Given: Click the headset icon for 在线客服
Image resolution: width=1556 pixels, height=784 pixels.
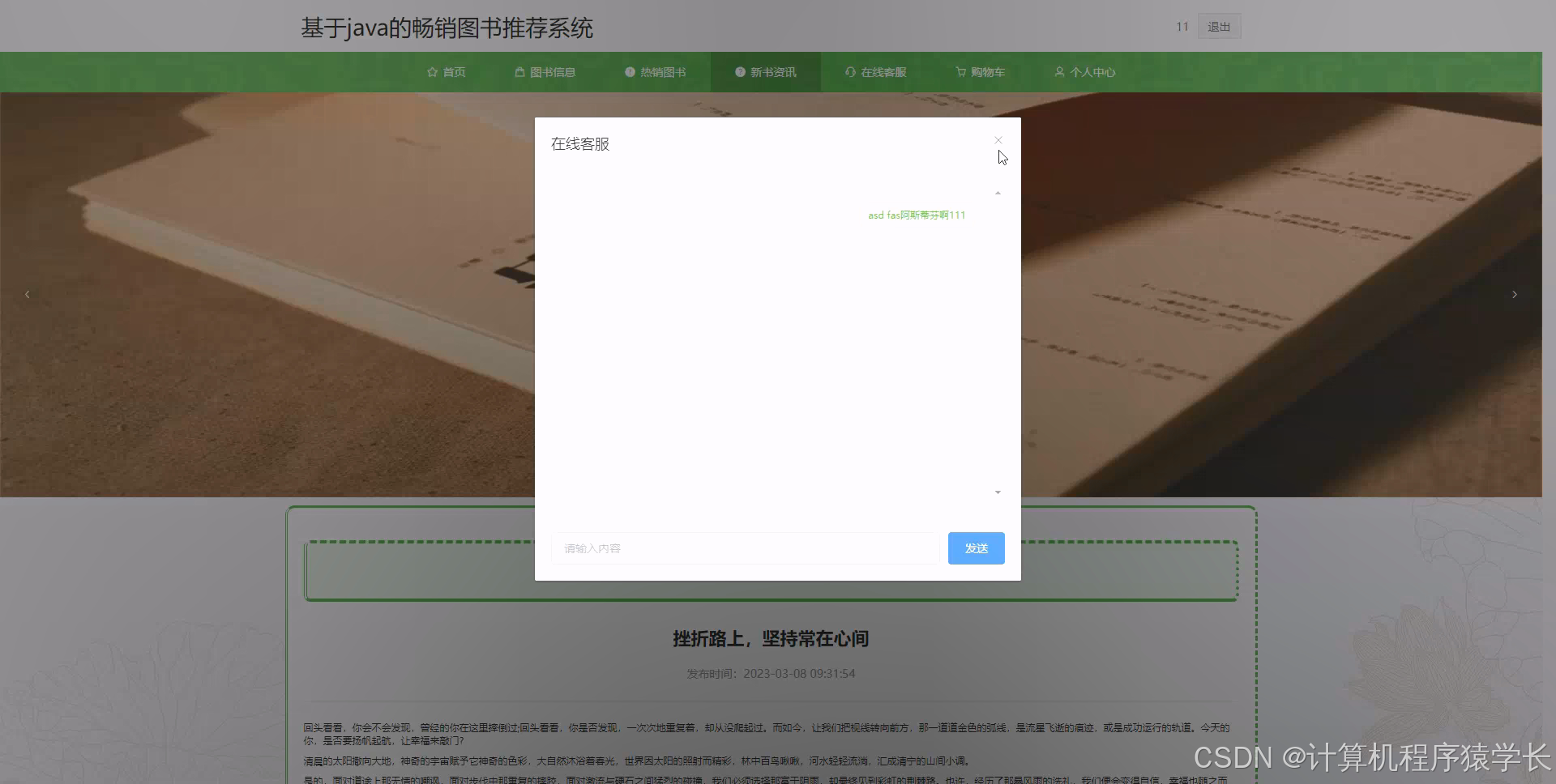Looking at the screenshot, I should coord(849,71).
